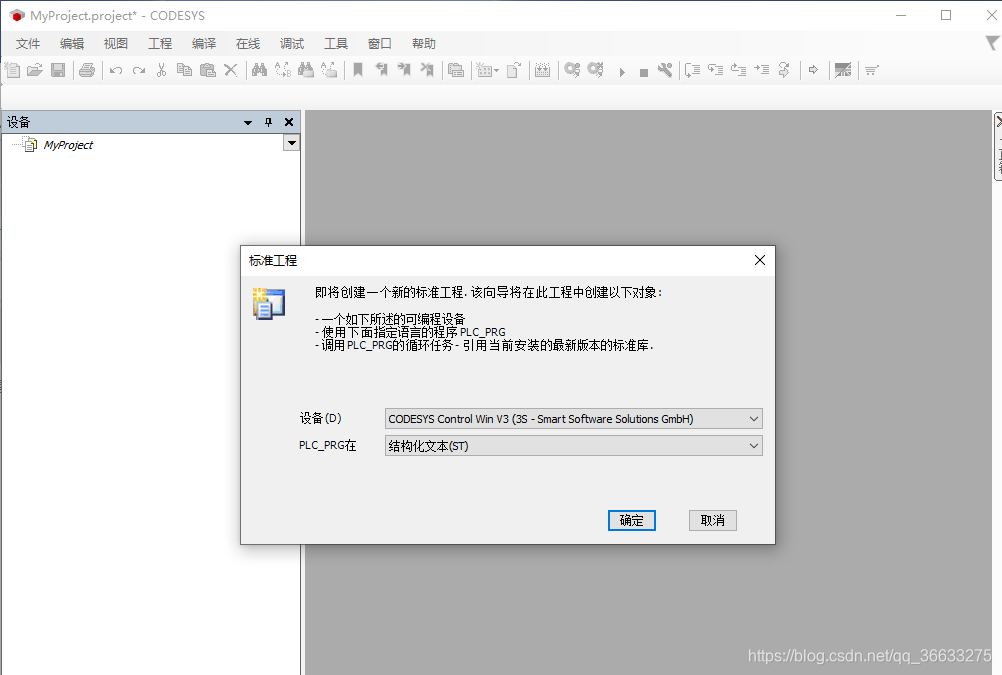The image size is (1002, 675).
Task: Open the 工具 menu
Action: point(335,43)
